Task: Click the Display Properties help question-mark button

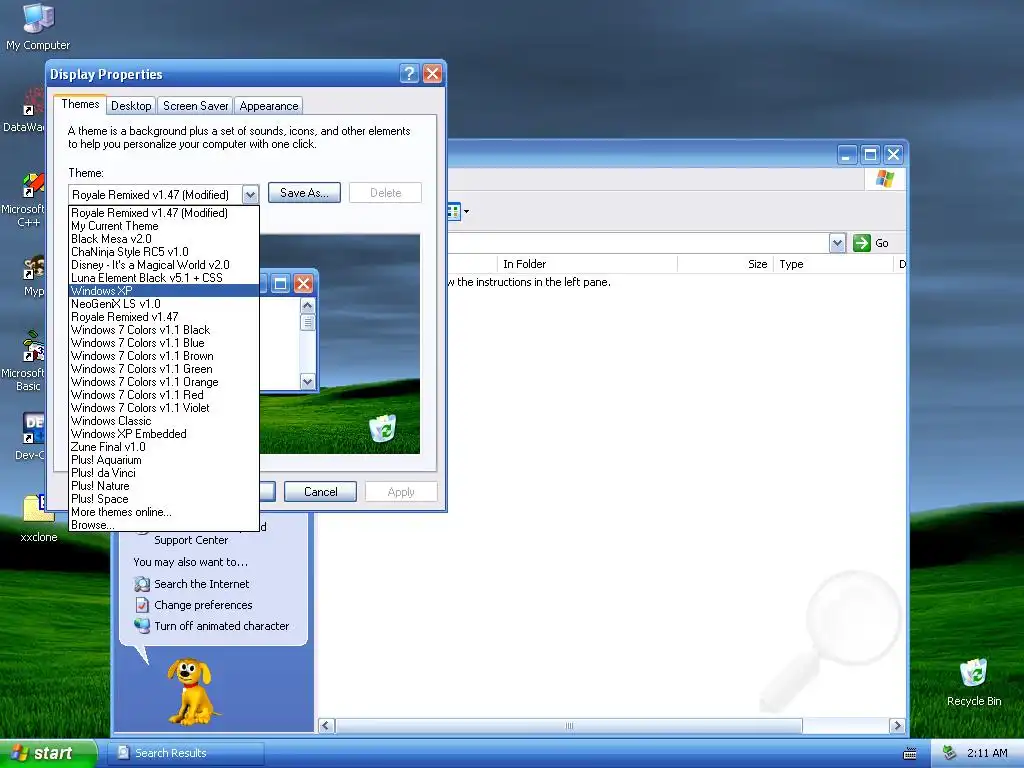Action: 409,73
